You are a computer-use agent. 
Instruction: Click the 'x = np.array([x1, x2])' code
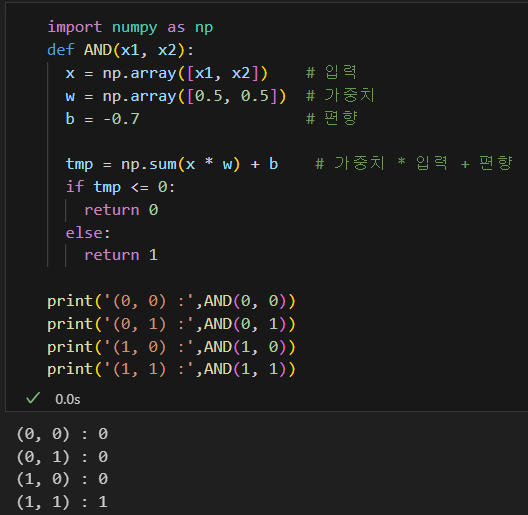[167, 73]
